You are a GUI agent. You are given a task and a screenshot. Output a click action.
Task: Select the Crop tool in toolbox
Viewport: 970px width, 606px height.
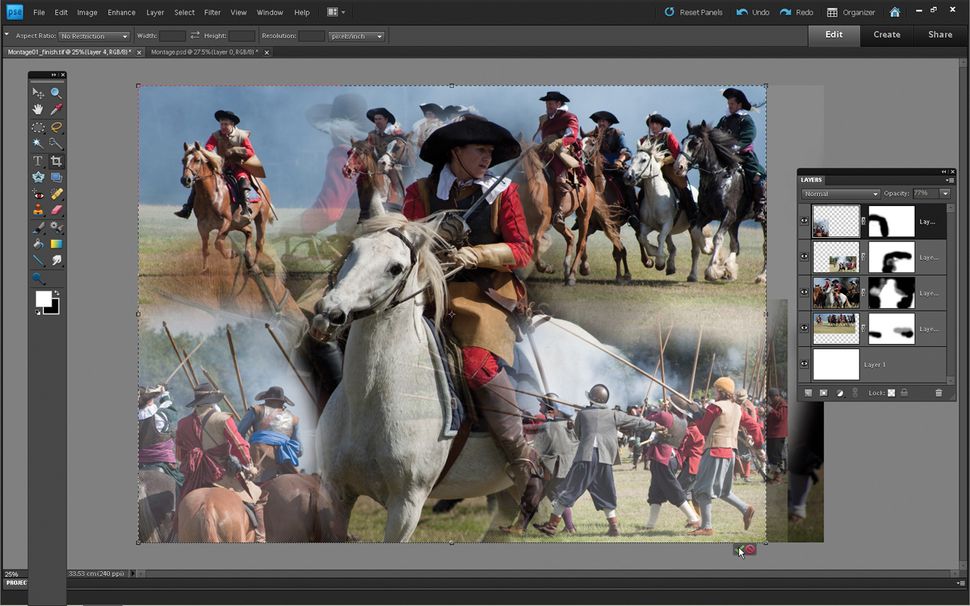57,161
